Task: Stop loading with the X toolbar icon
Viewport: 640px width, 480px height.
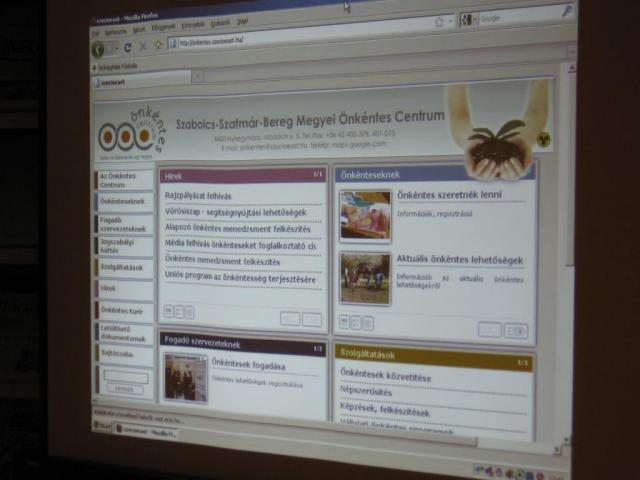Action: tap(143, 46)
